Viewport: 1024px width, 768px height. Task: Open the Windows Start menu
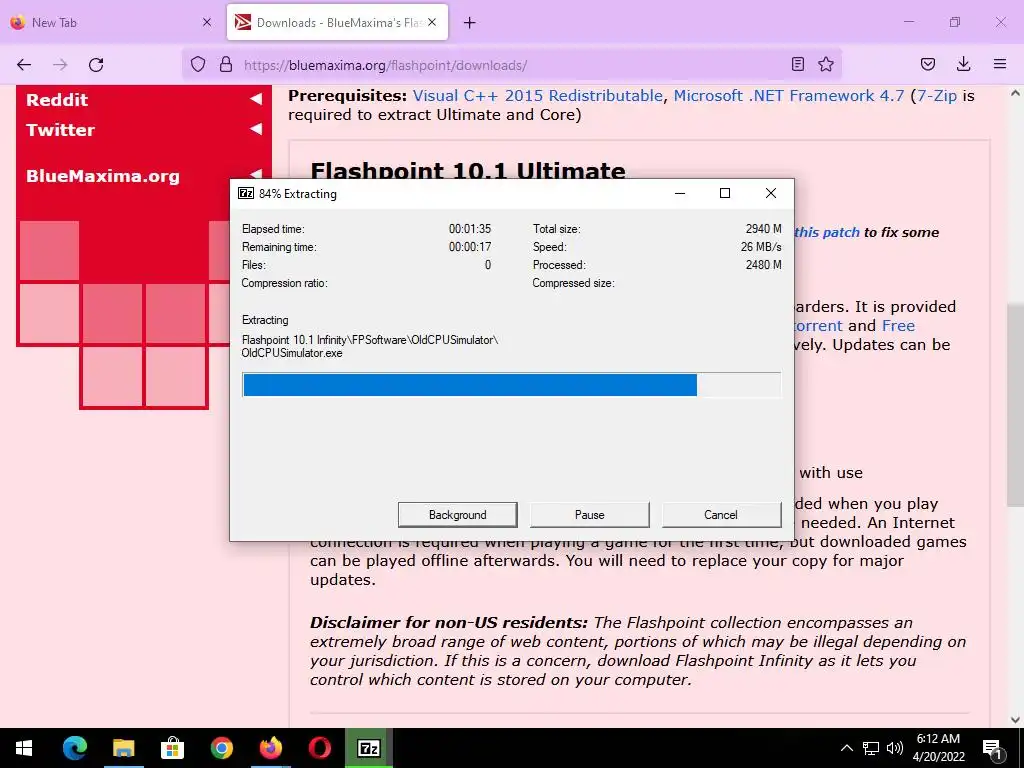24,748
